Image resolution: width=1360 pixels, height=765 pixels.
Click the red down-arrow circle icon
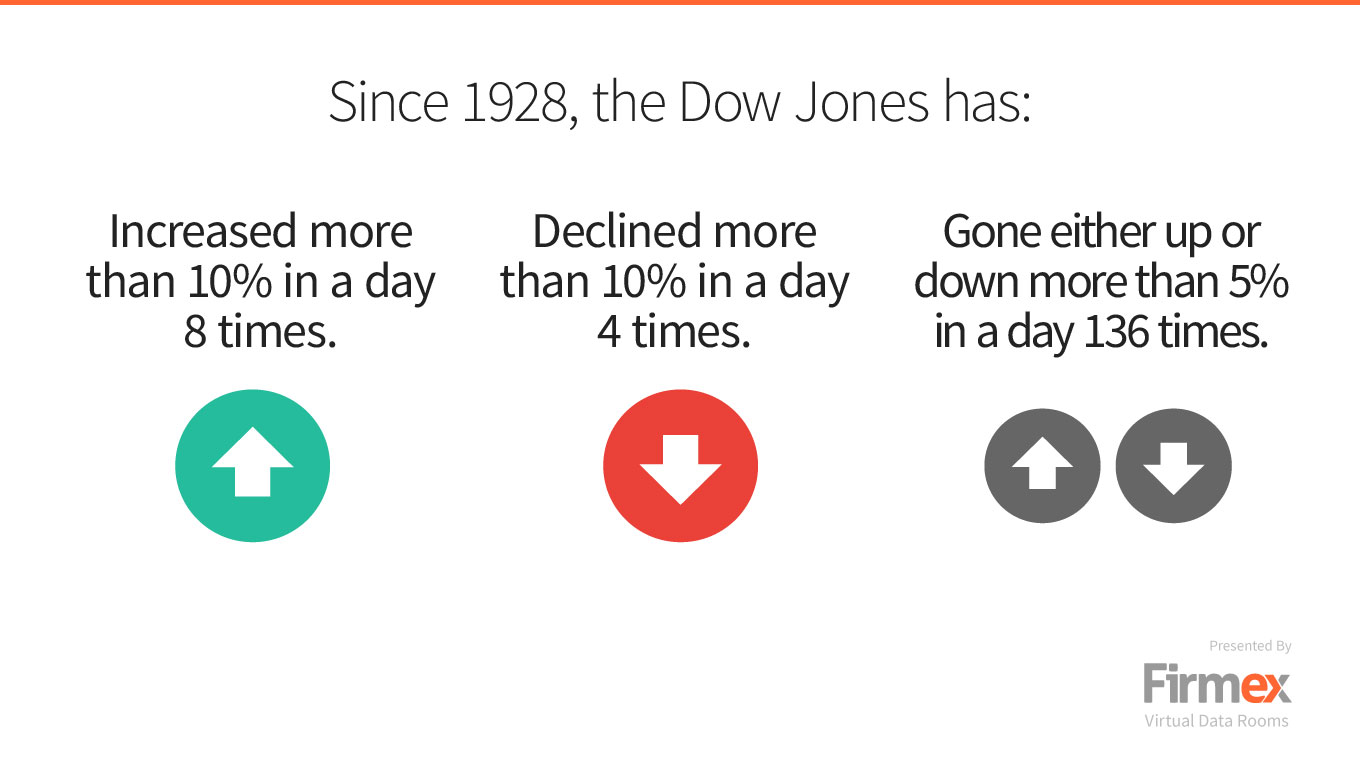[680, 465]
